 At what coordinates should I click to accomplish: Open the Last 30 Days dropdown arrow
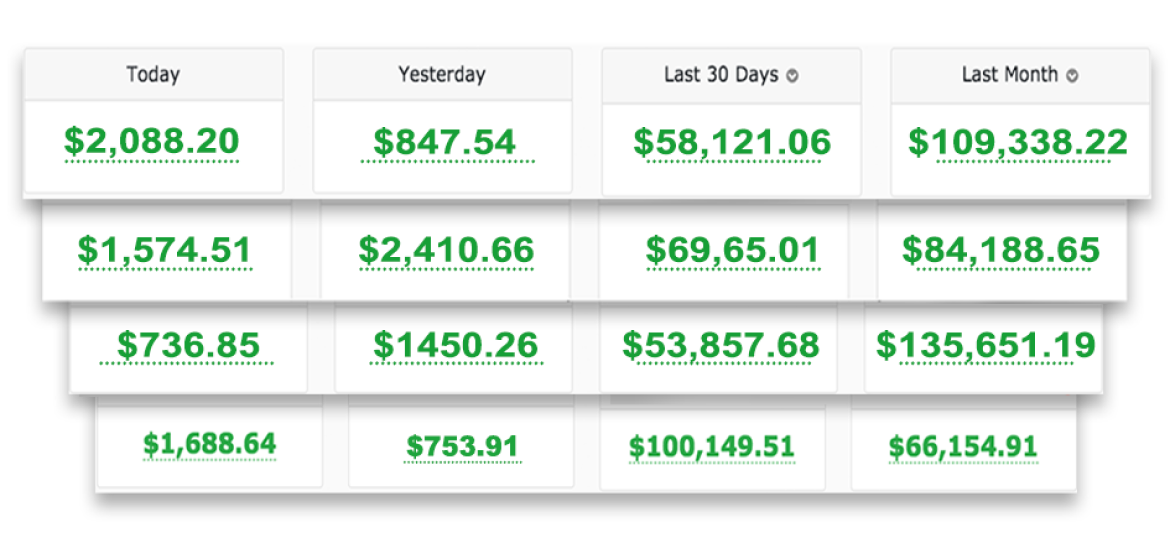(x=792, y=76)
